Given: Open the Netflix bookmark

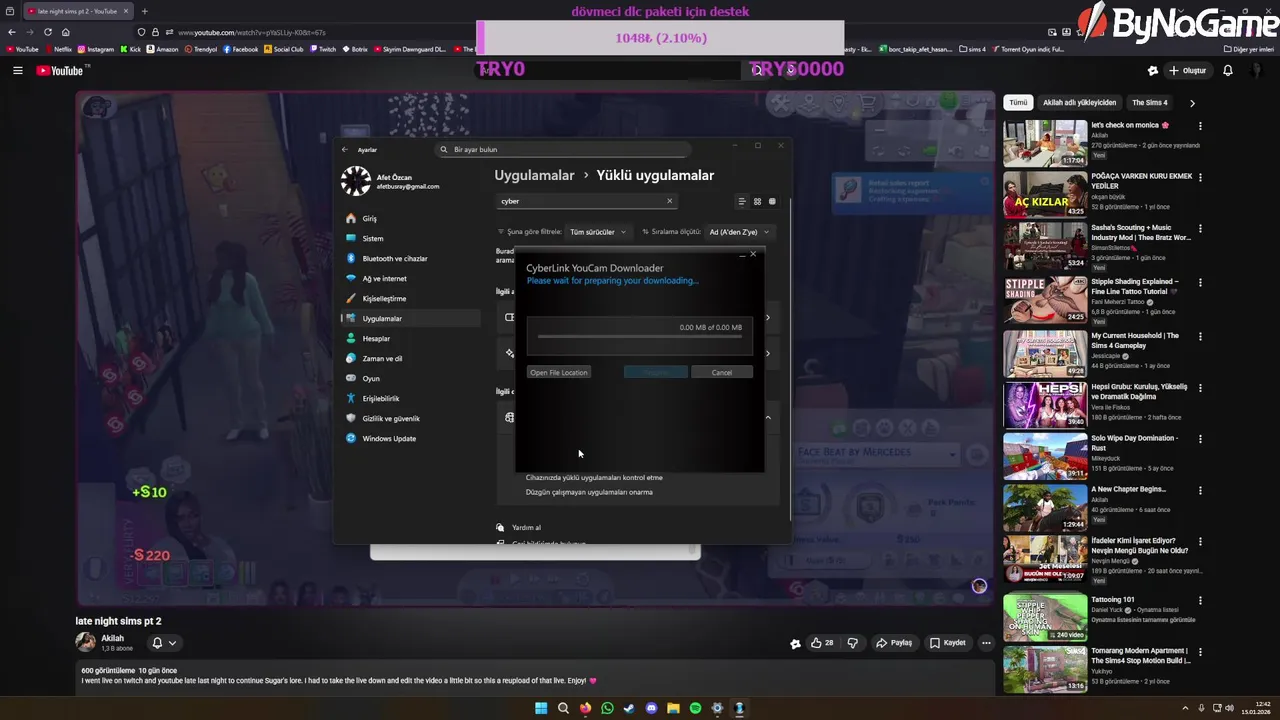Looking at the screenshot, I should (57, 49).
